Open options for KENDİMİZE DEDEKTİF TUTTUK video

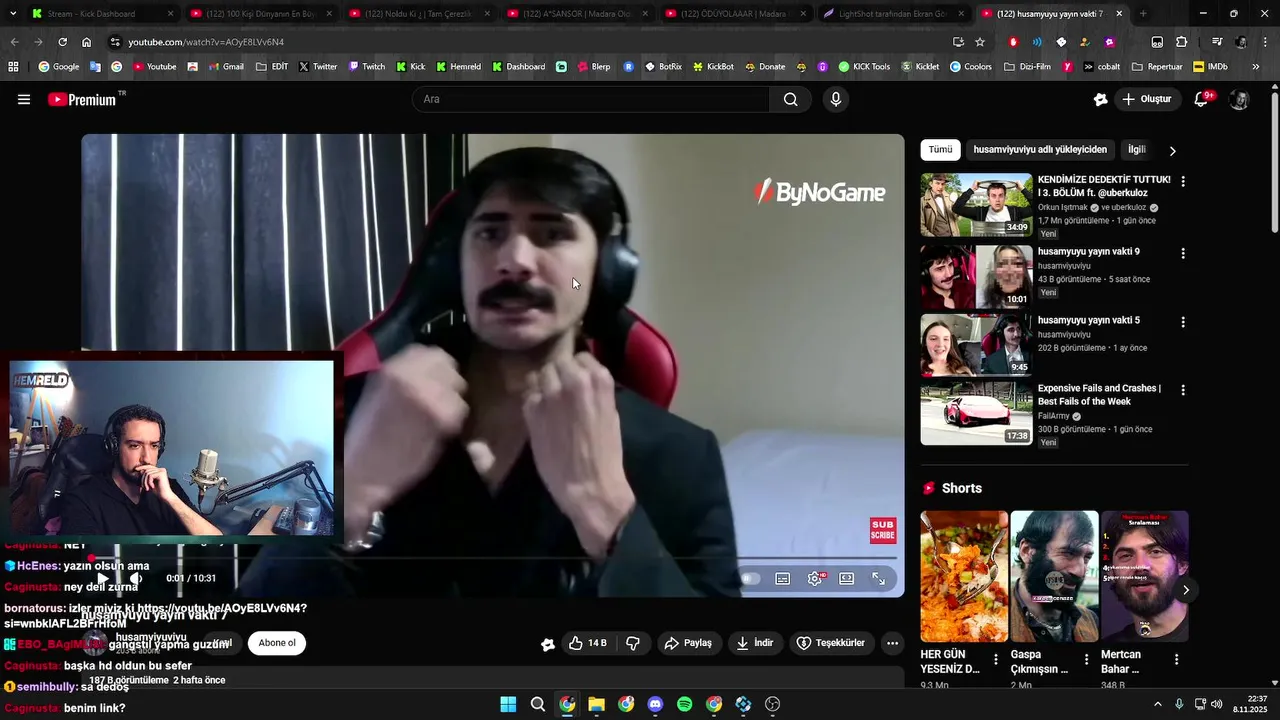[1183, 181]
